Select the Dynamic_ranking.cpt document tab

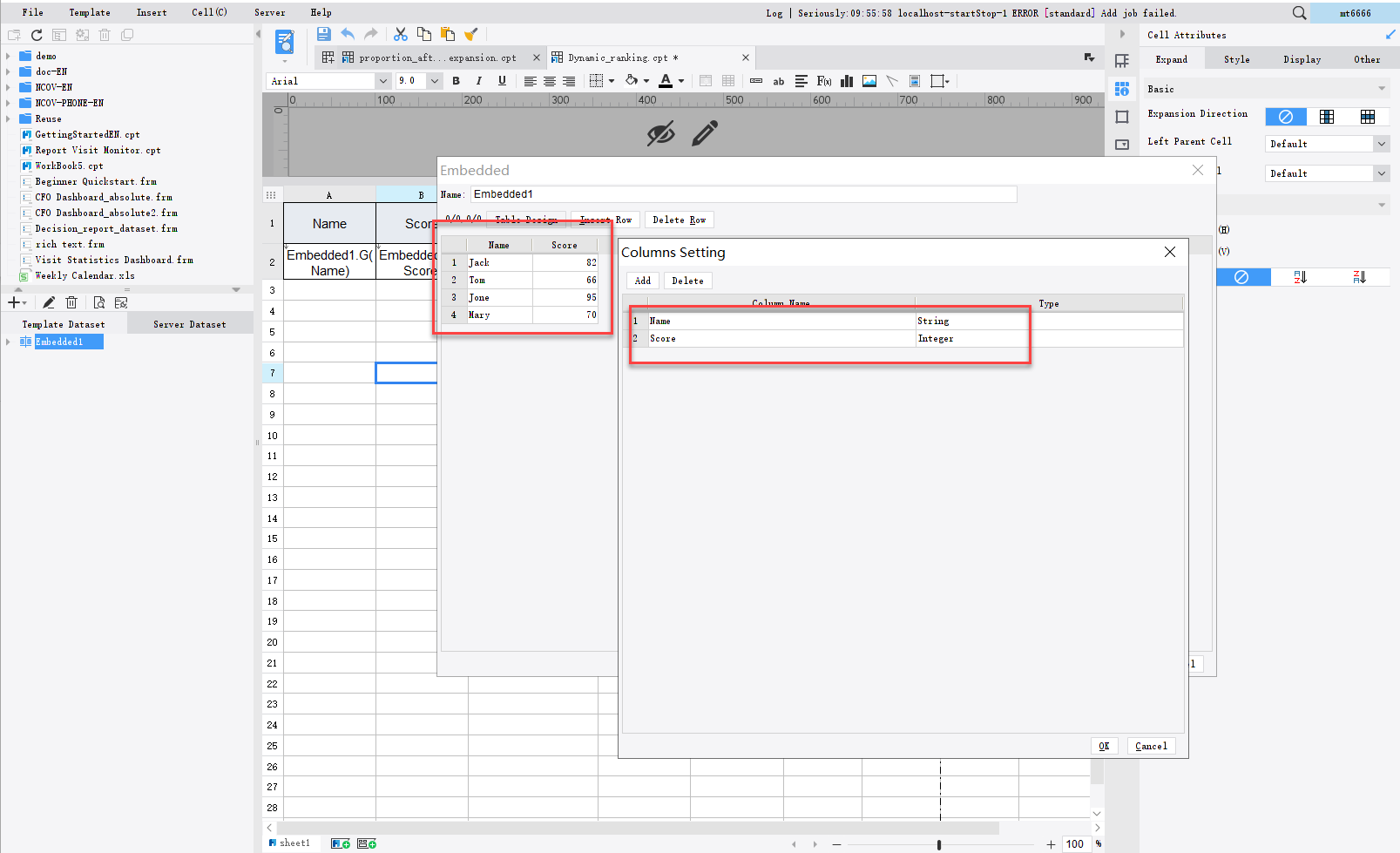[651, 58]
